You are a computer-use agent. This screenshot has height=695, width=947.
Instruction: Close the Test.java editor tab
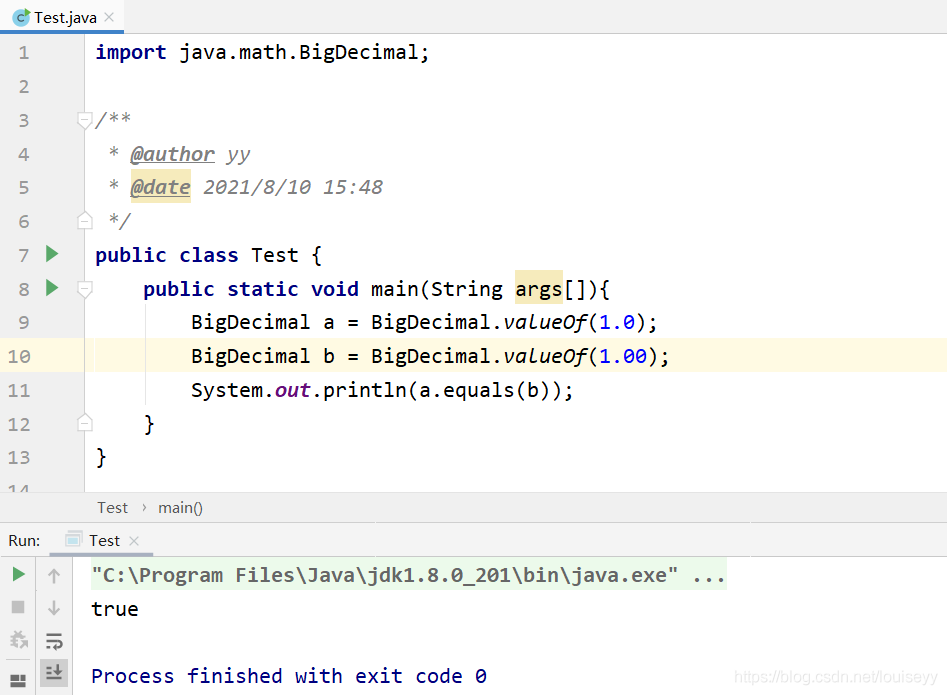tap(109, 18)
